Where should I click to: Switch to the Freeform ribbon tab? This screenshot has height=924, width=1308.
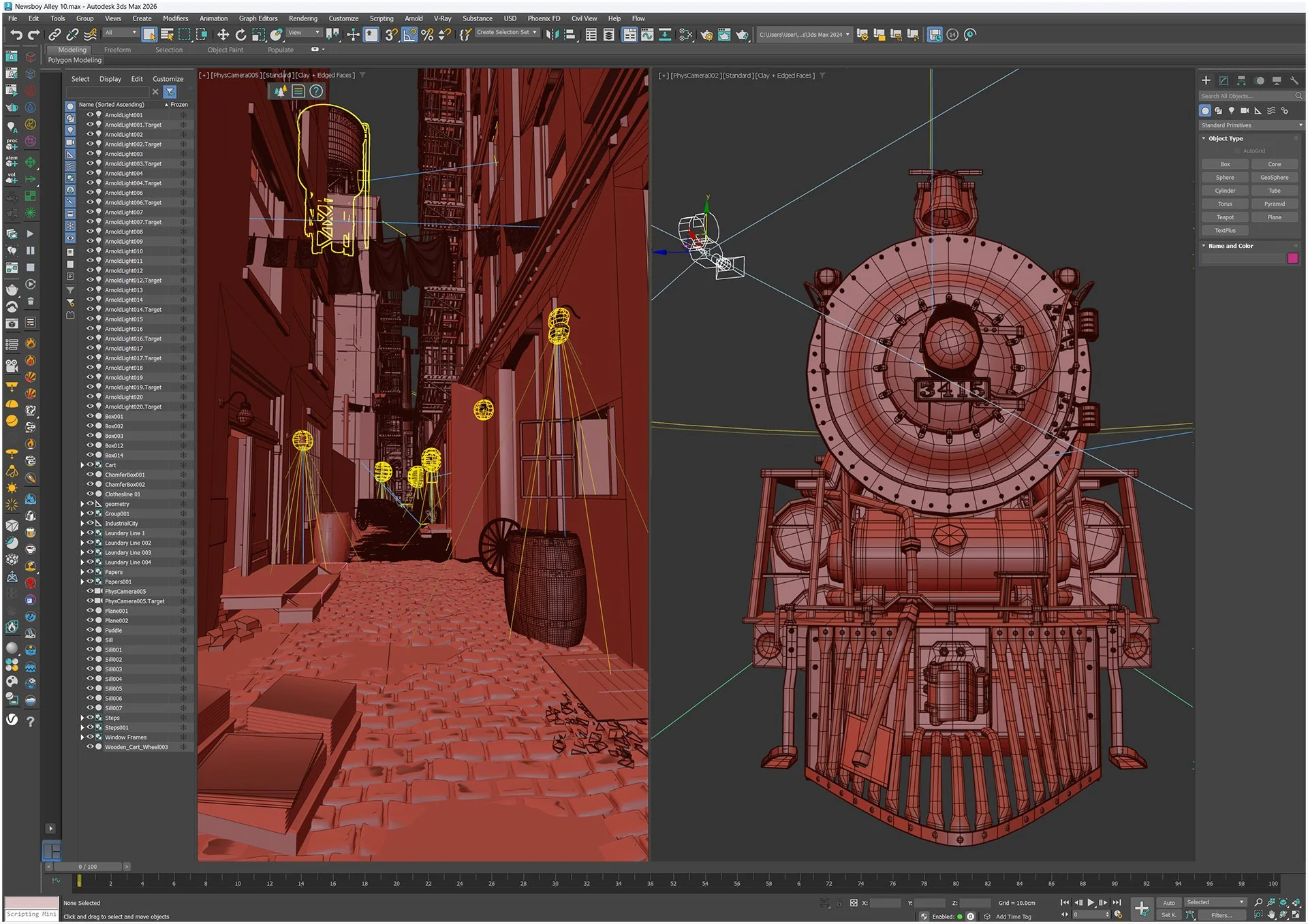(117, 50)
